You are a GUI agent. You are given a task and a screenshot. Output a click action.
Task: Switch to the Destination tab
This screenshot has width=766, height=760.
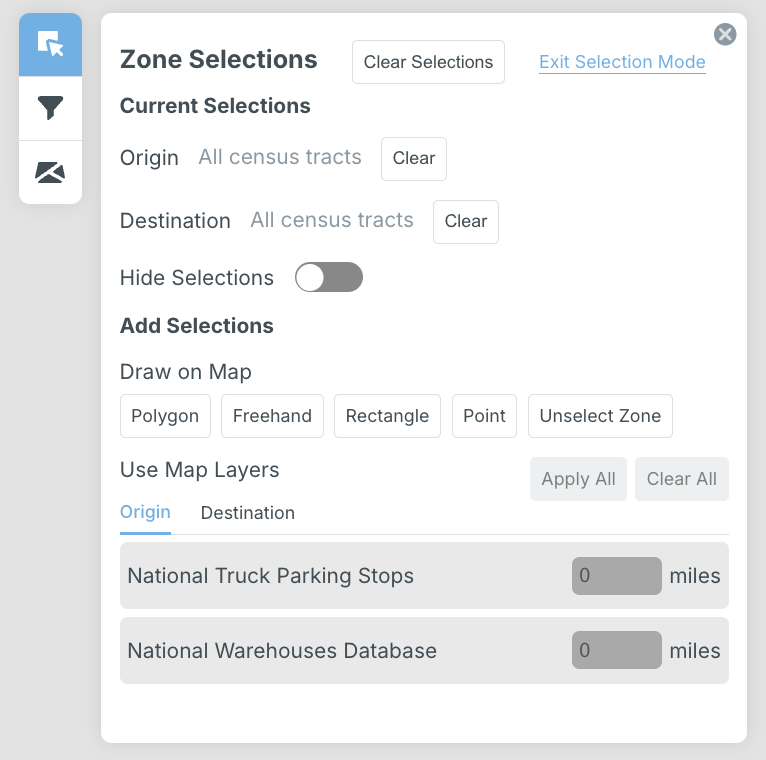pos(247,513)
